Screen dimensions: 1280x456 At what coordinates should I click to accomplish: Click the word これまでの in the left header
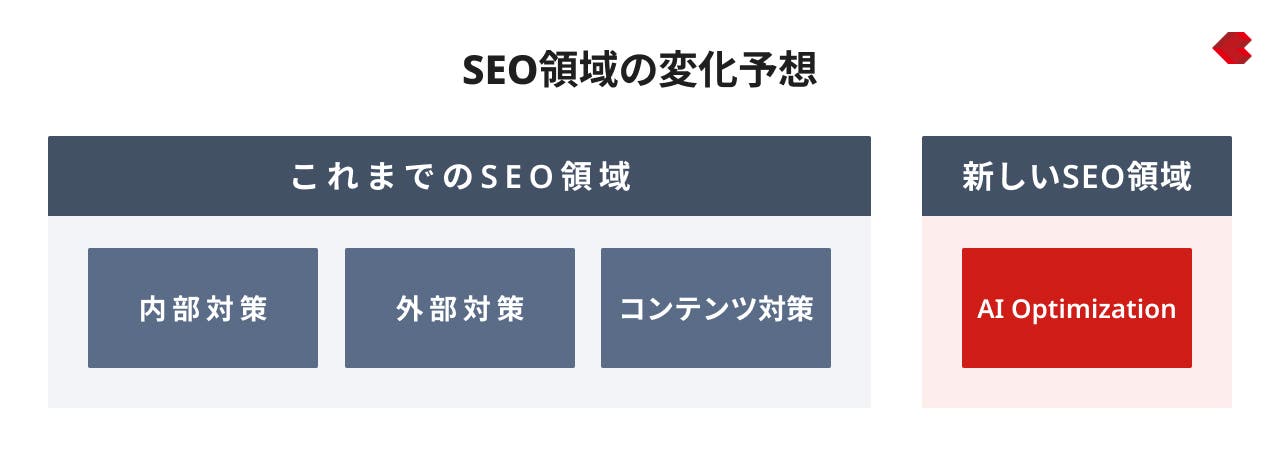pos(381,177)
